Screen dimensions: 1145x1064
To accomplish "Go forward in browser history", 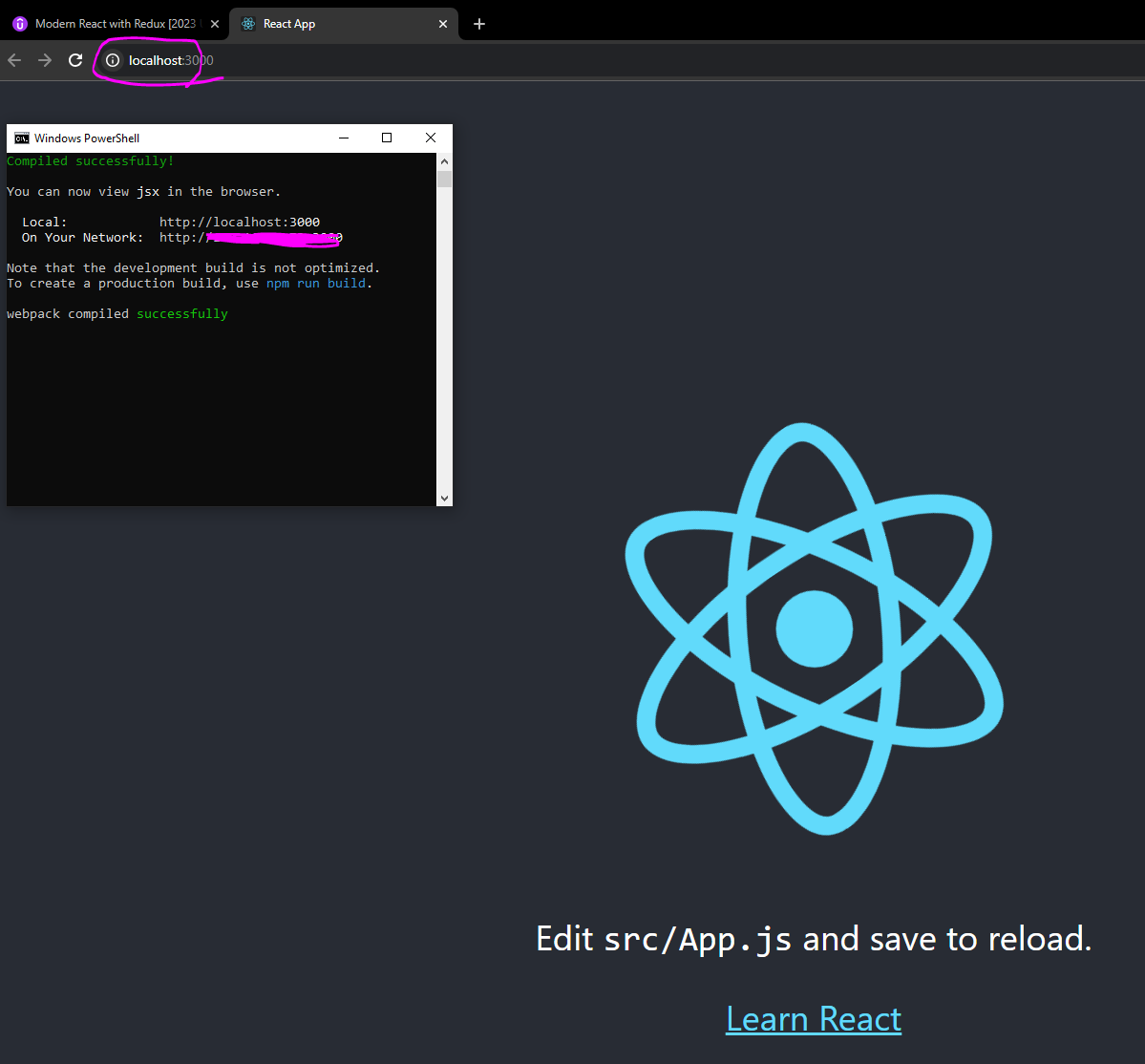I will click(45, 60).
